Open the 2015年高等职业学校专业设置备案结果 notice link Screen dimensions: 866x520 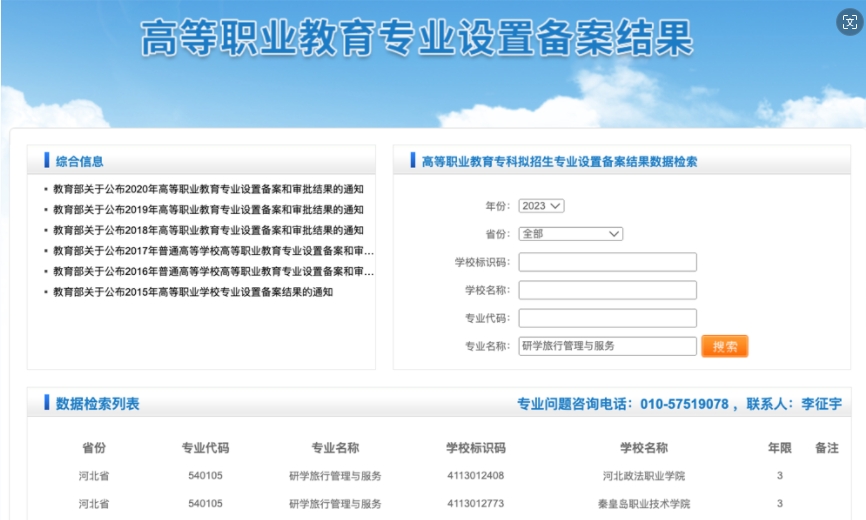193,292
